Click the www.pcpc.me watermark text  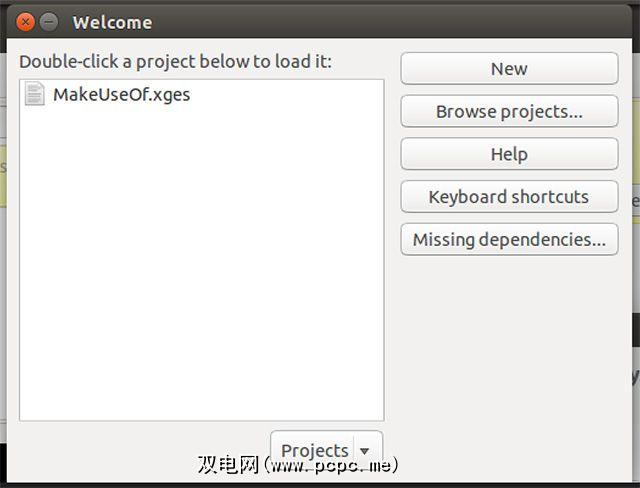(325, 466)
